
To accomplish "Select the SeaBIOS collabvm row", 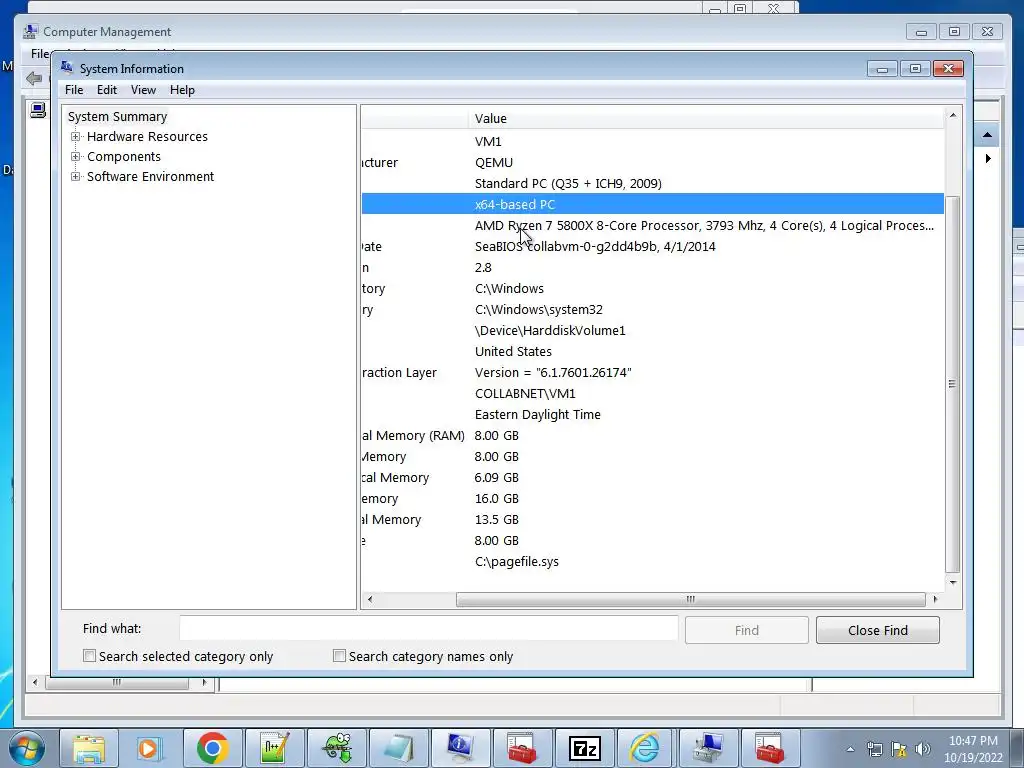I will pyautogui.click(x=652, y=246).
